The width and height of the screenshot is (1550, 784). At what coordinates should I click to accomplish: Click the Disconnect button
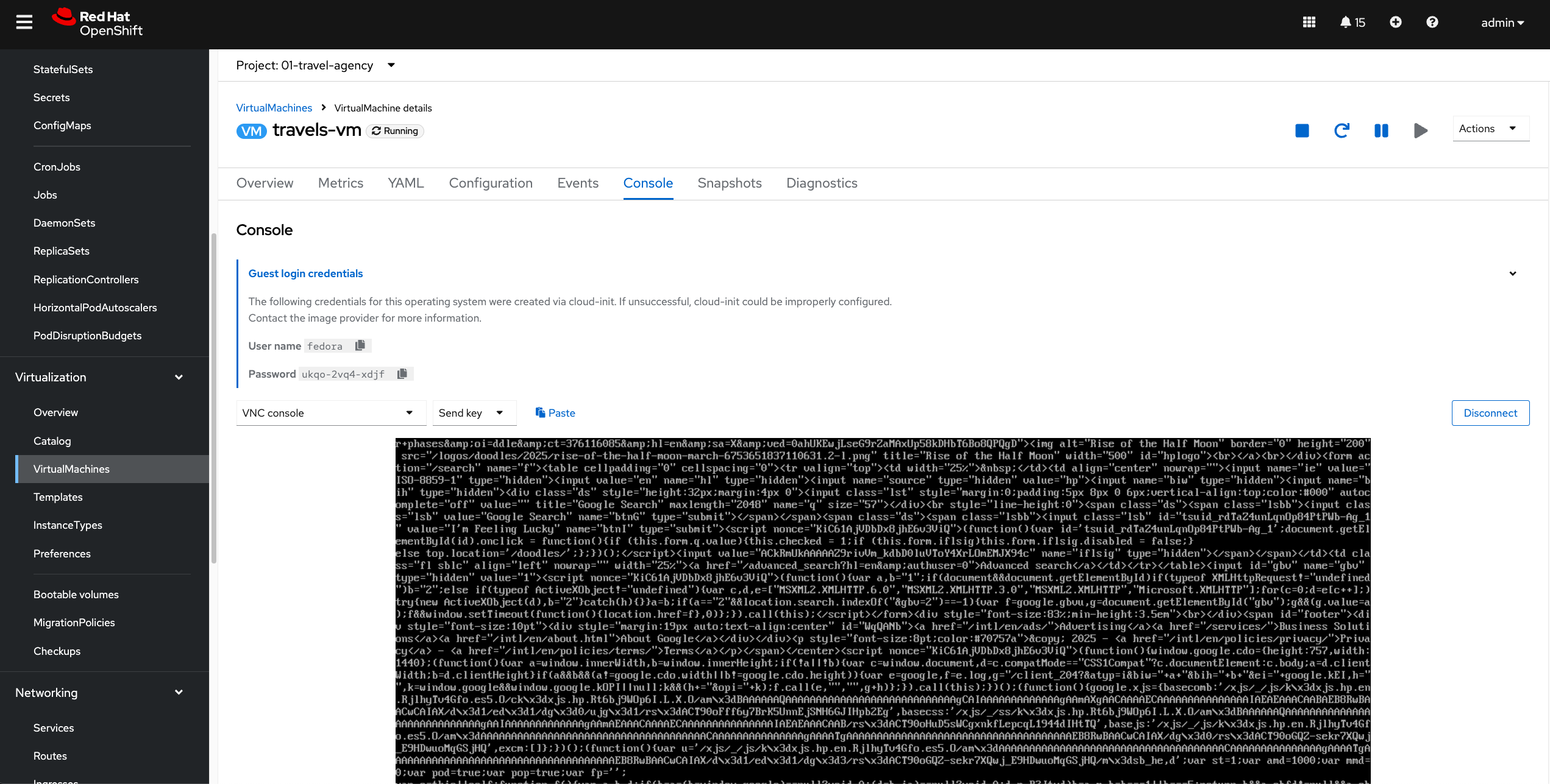point(1490,413)
